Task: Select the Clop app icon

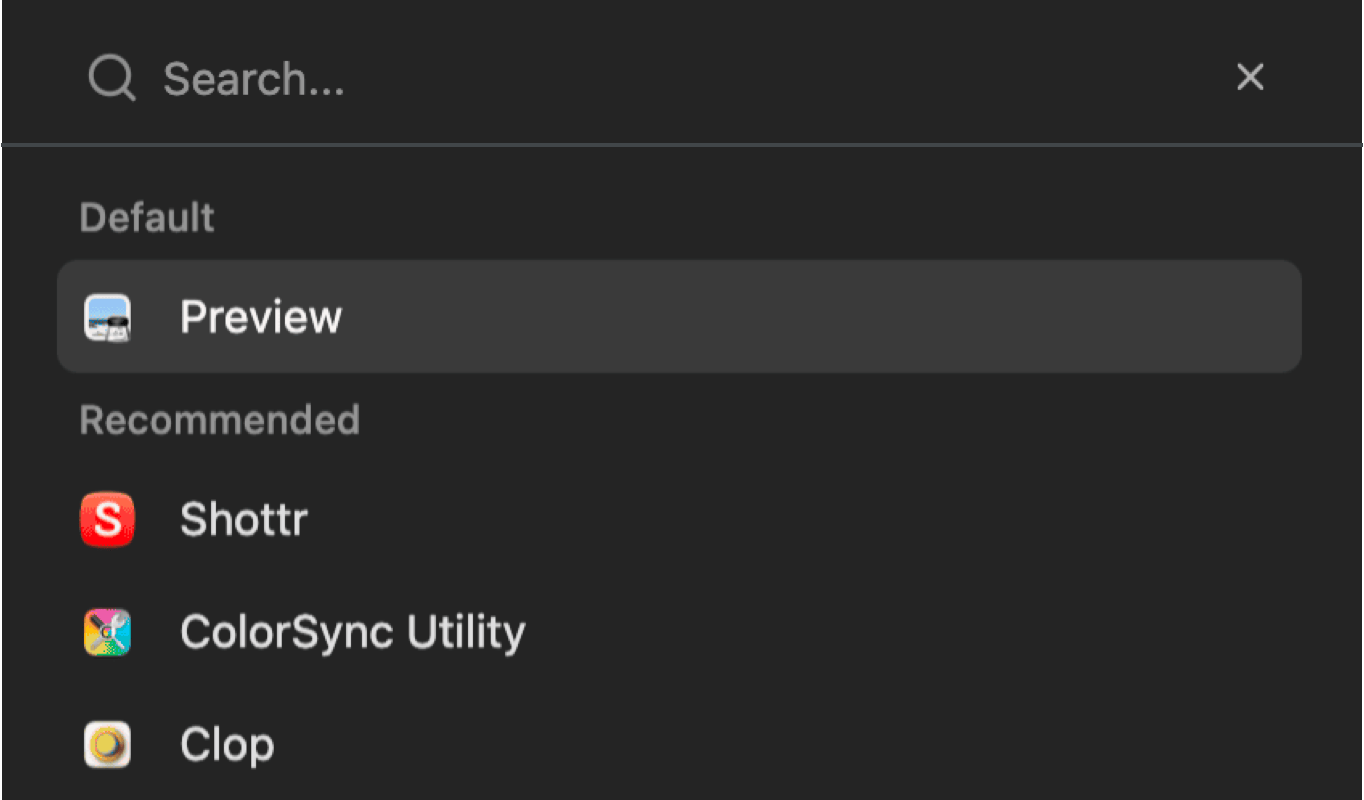Action: click(x=107, y=744)
